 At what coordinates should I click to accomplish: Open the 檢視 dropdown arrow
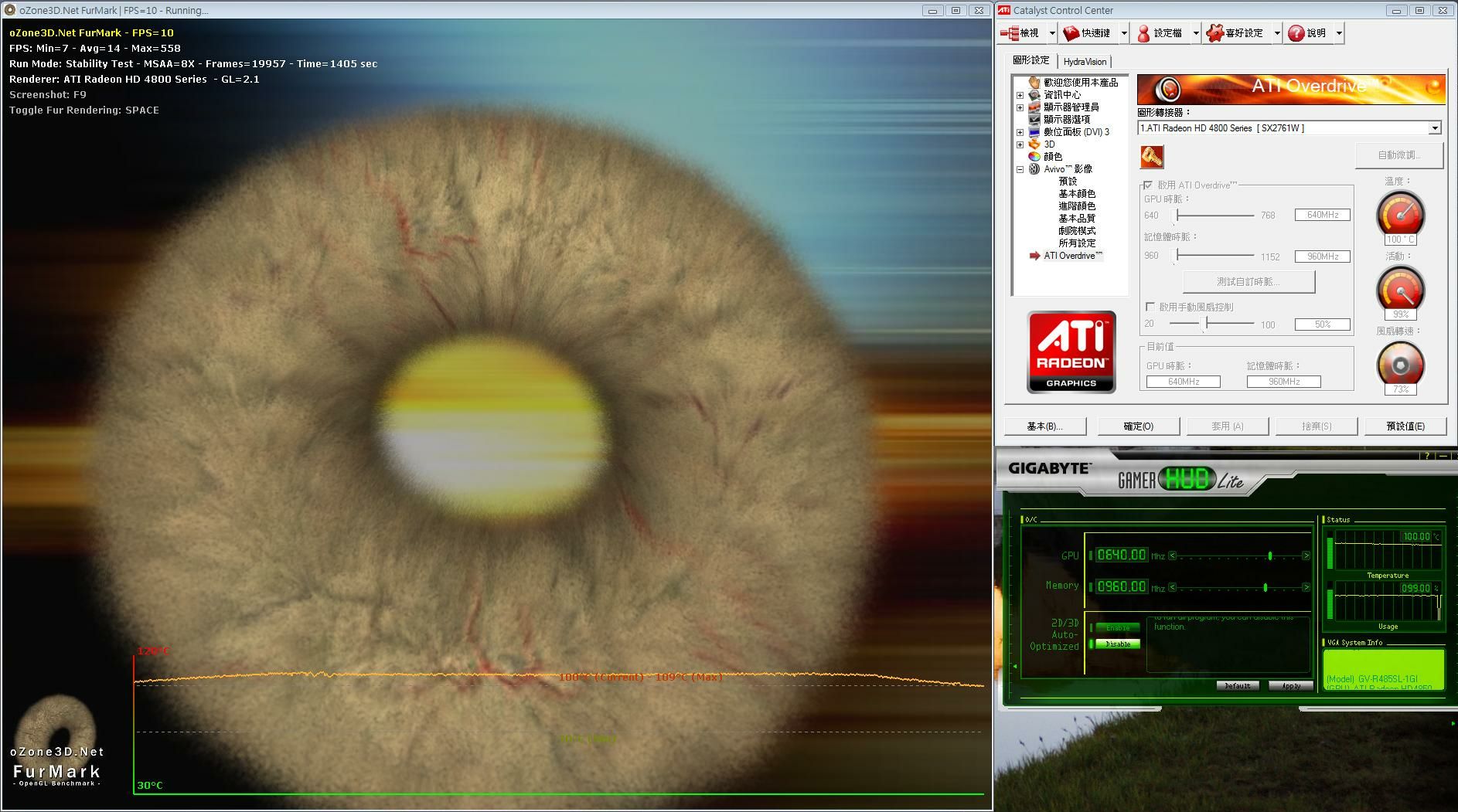1051,33
